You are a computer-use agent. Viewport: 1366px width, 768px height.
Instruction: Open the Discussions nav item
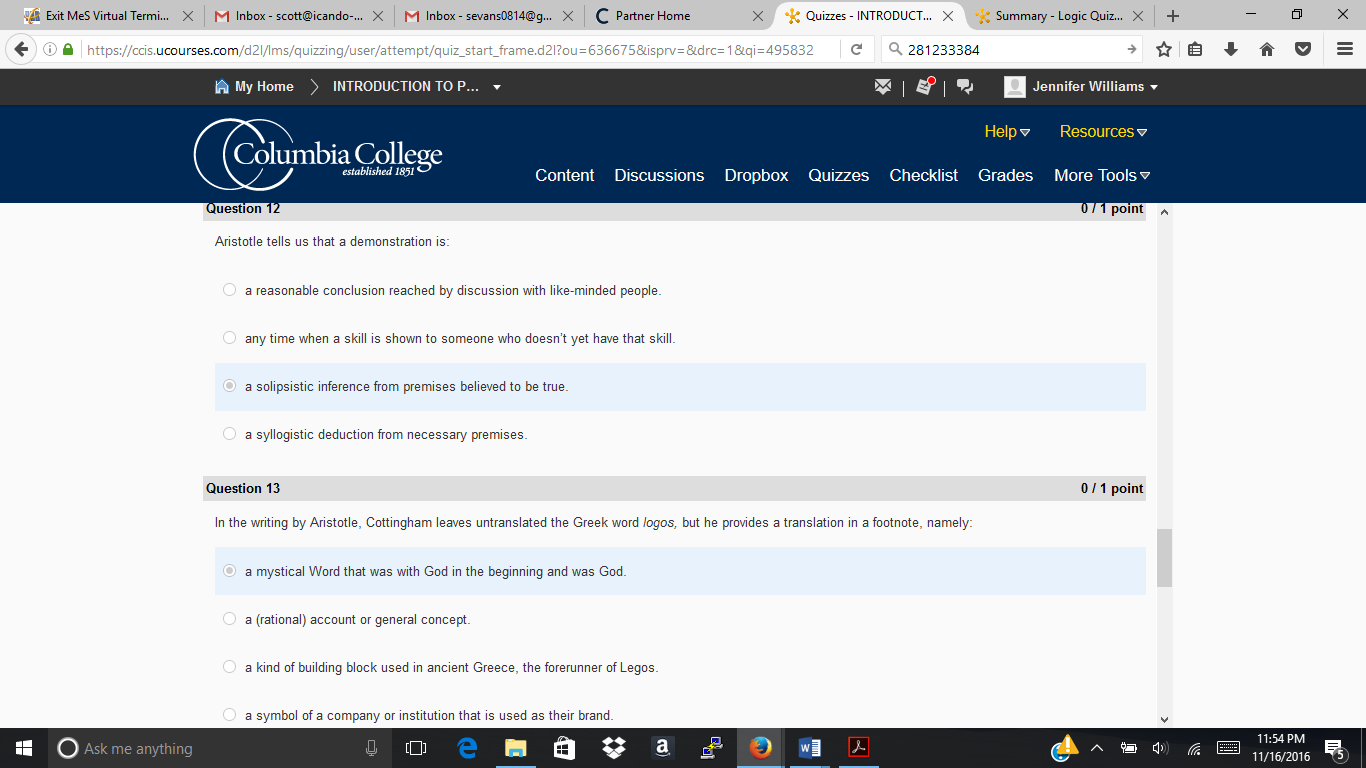(x=659, y=175)
